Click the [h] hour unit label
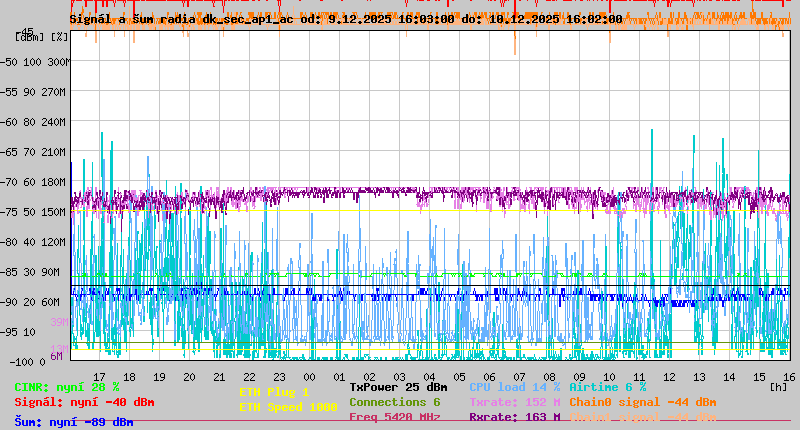This screenshot has height=430, width=800. click(x=778, y=387)
